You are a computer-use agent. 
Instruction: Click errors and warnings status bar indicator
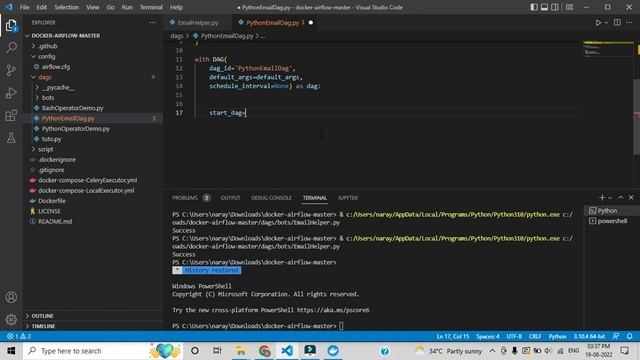19,336
